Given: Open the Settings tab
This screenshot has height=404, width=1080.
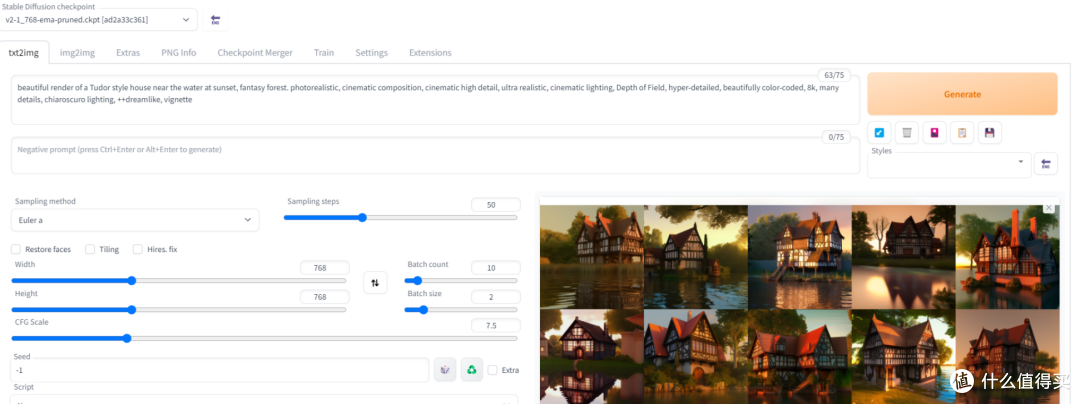Looking at the screenshot, I should click(x=371, y=52).
